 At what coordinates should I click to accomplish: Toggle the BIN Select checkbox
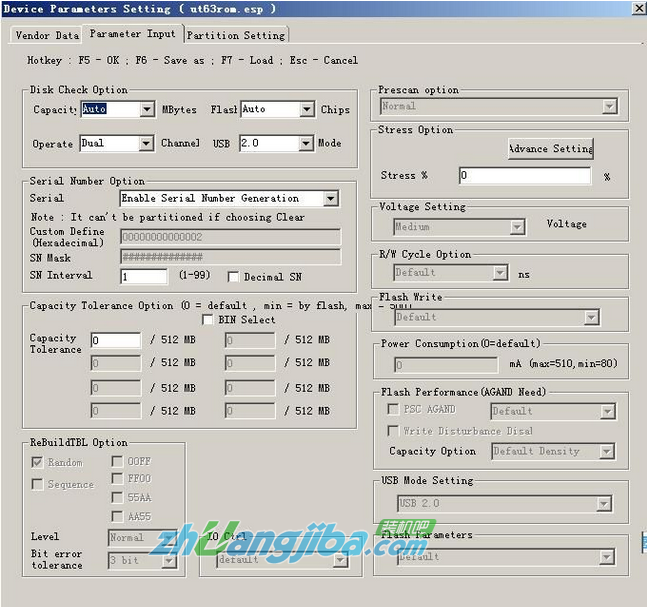tap(208, 320)
